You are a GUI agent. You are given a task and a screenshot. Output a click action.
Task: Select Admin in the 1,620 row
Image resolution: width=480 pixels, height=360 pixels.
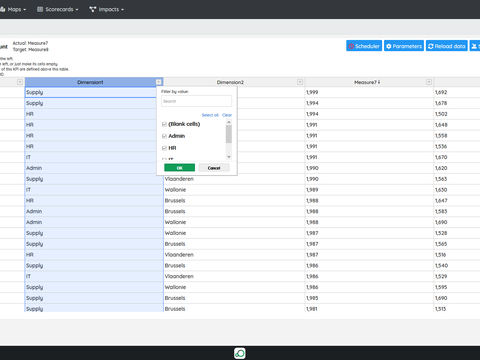(94, 168)
